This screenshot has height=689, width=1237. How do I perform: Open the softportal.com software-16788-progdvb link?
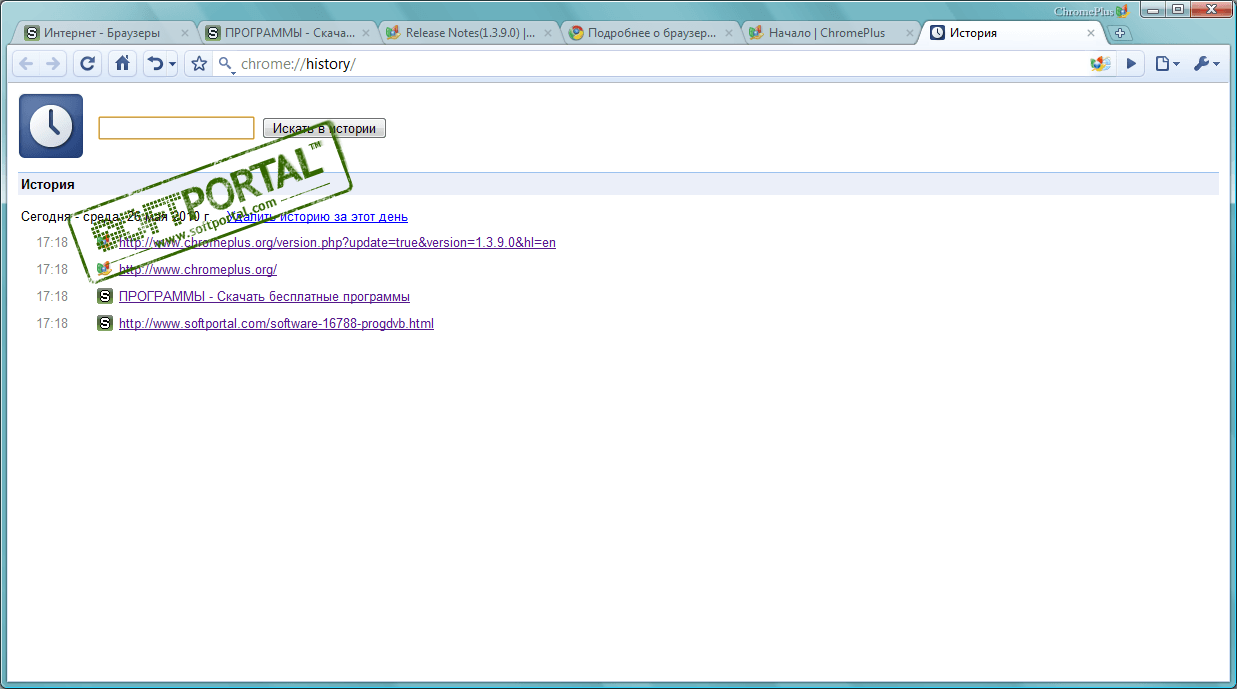point(276,323)
